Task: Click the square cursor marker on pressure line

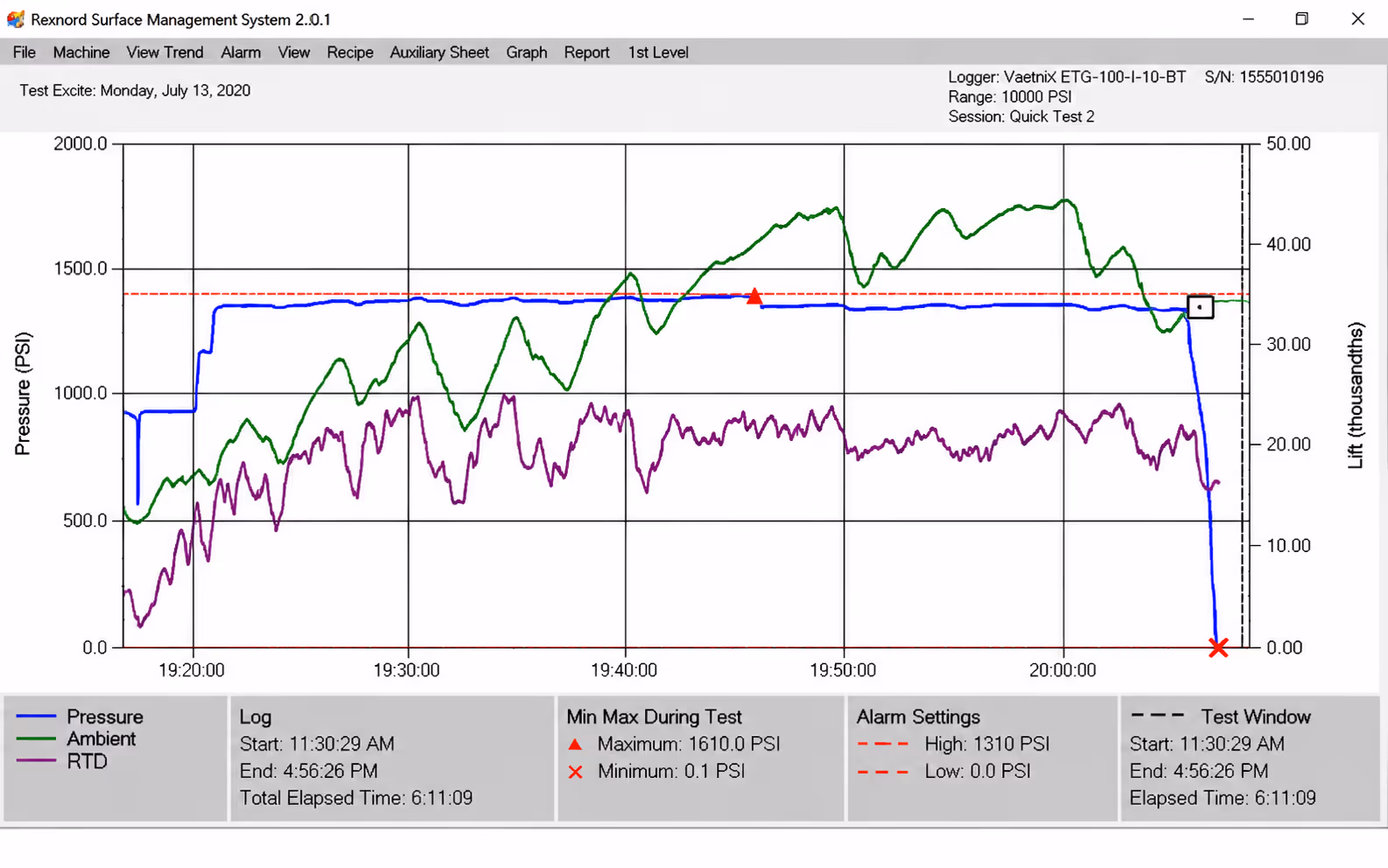Action: point(1200,307)
